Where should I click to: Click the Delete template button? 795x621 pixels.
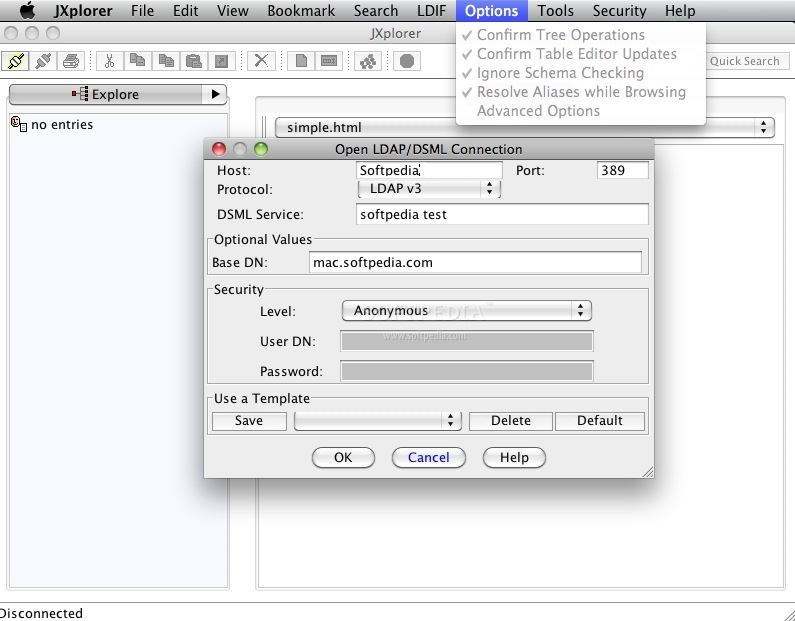[x=511, y=421]
